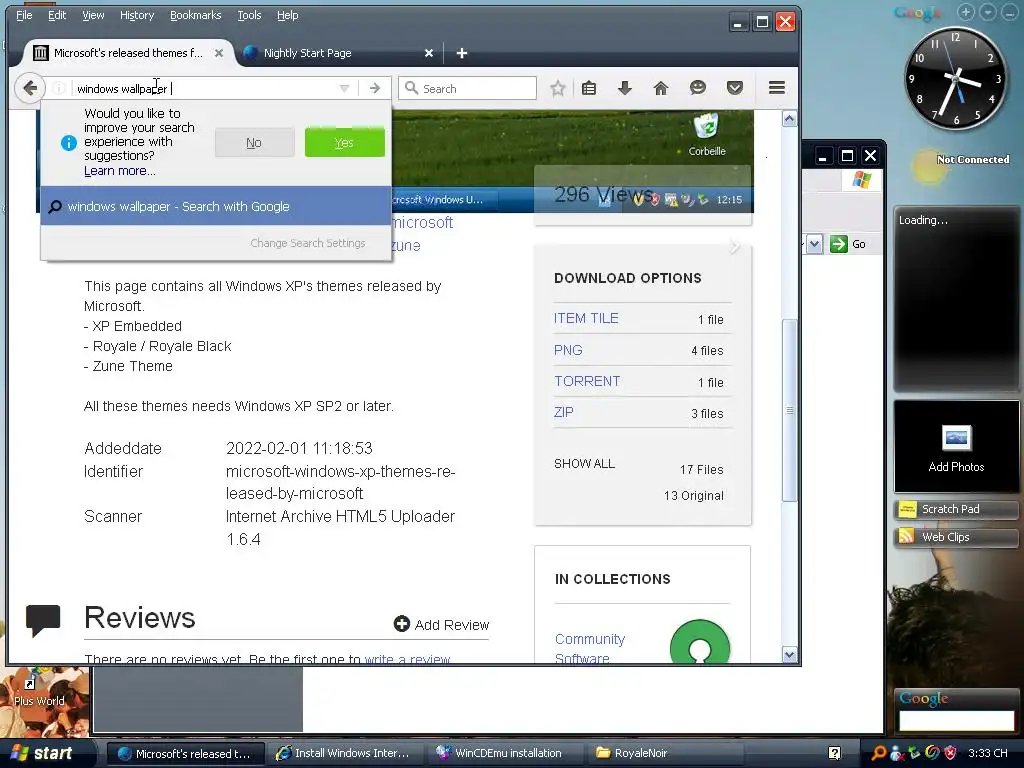Open the File menu
This screenshot has height=768, width=1024.
[x=24, y=15]
